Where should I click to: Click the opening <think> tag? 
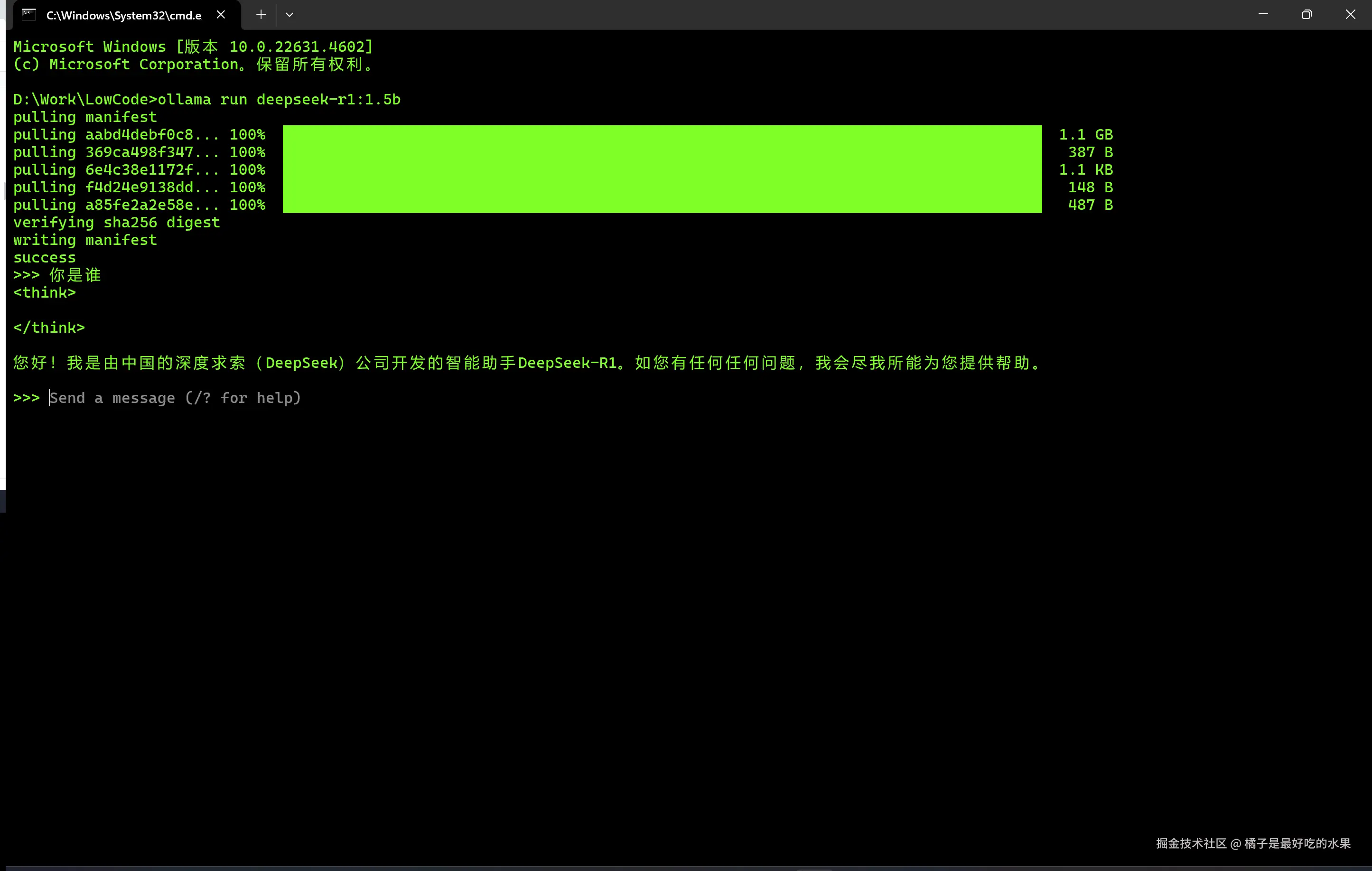pyautogui.click(x=45, y=293)
